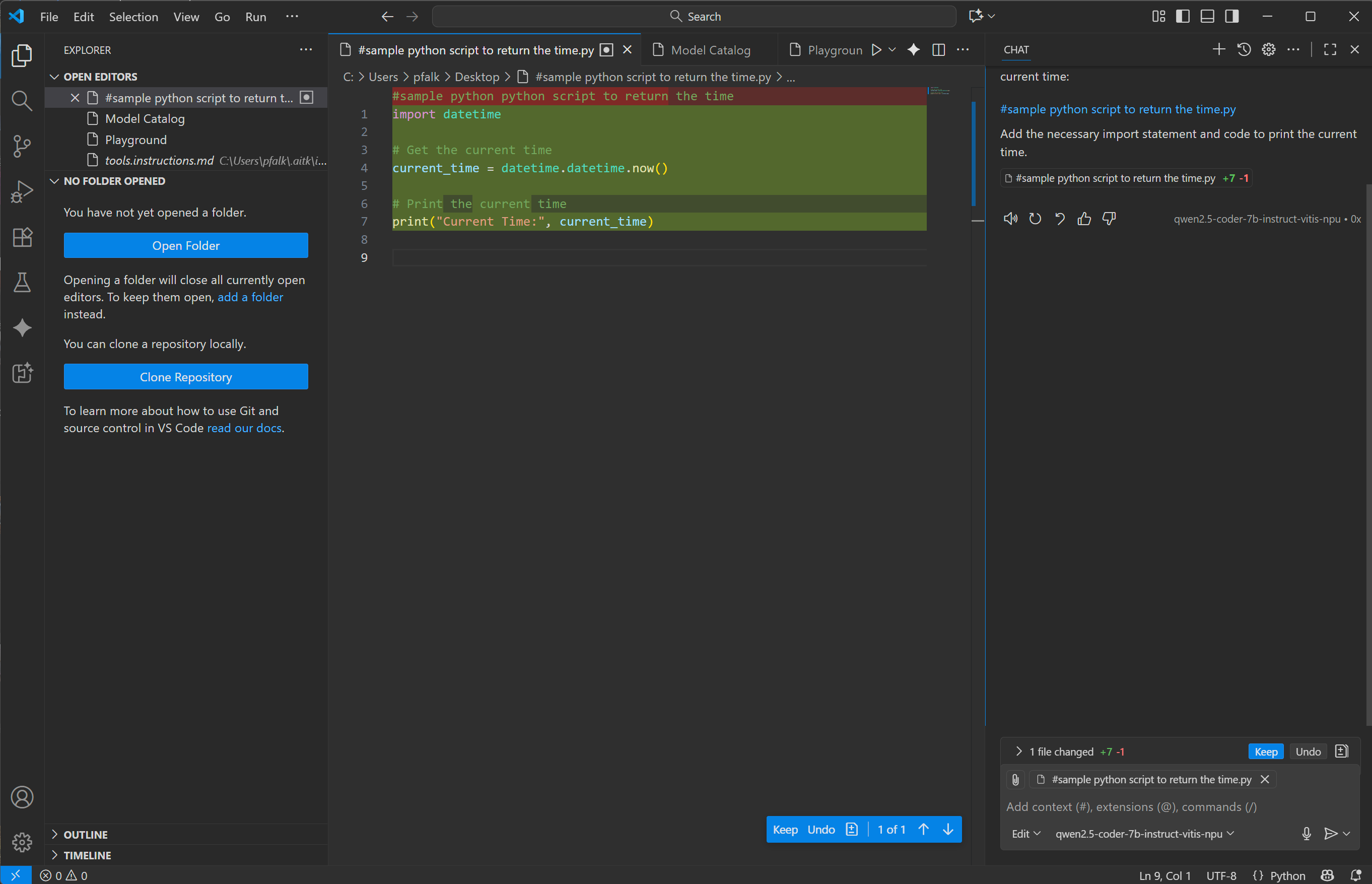Click the Clone Repository button
The width and height of the screenshot is (1372, 884).
[185, 377]
